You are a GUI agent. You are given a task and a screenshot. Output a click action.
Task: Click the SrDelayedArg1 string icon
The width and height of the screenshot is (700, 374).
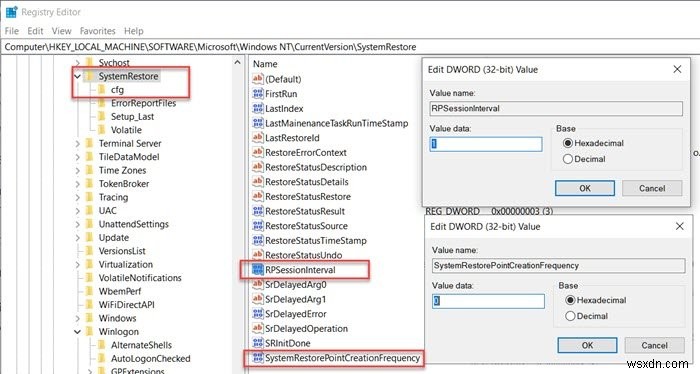(x=258, y=299)
